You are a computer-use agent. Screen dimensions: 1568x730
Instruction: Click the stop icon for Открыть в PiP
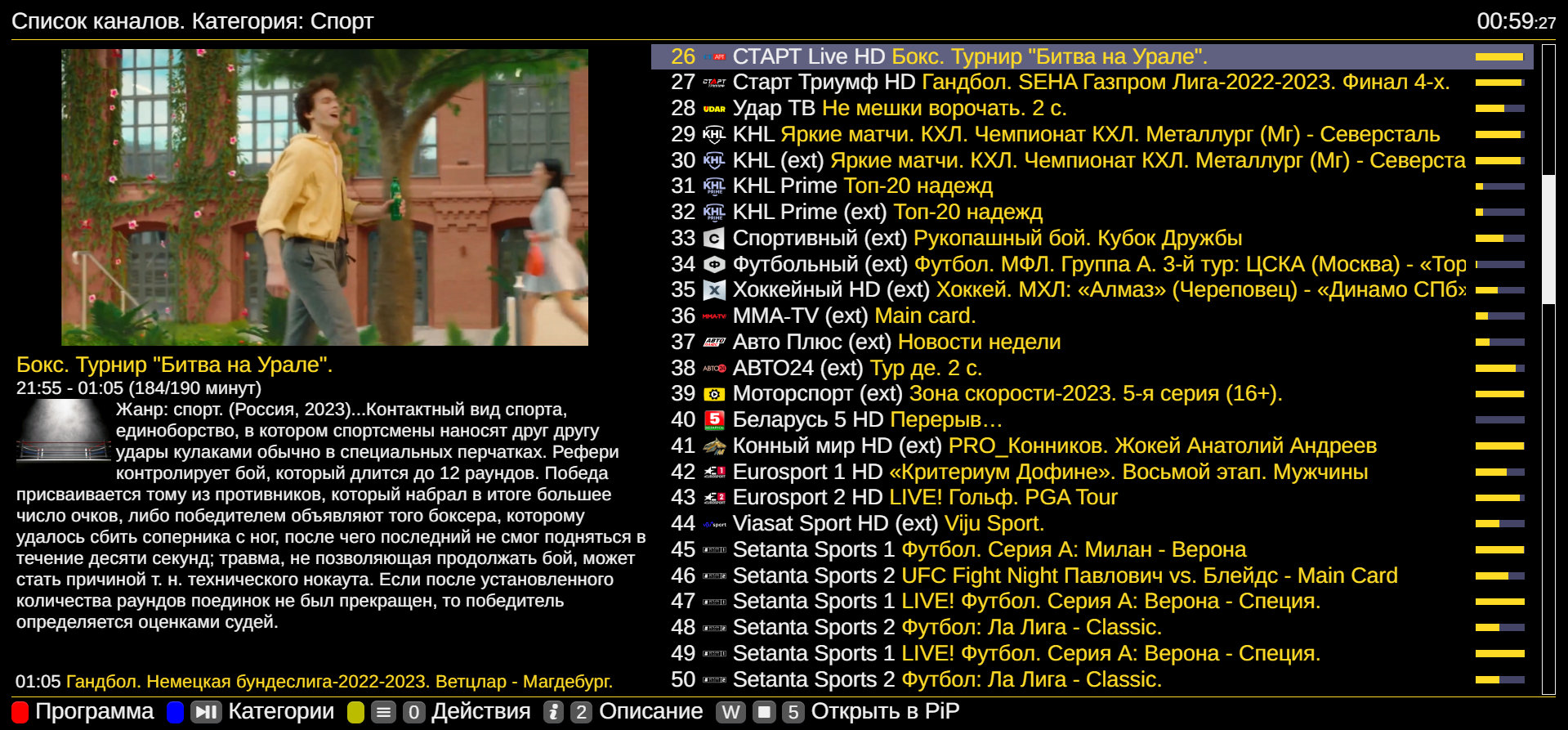(x=764, y=712)
